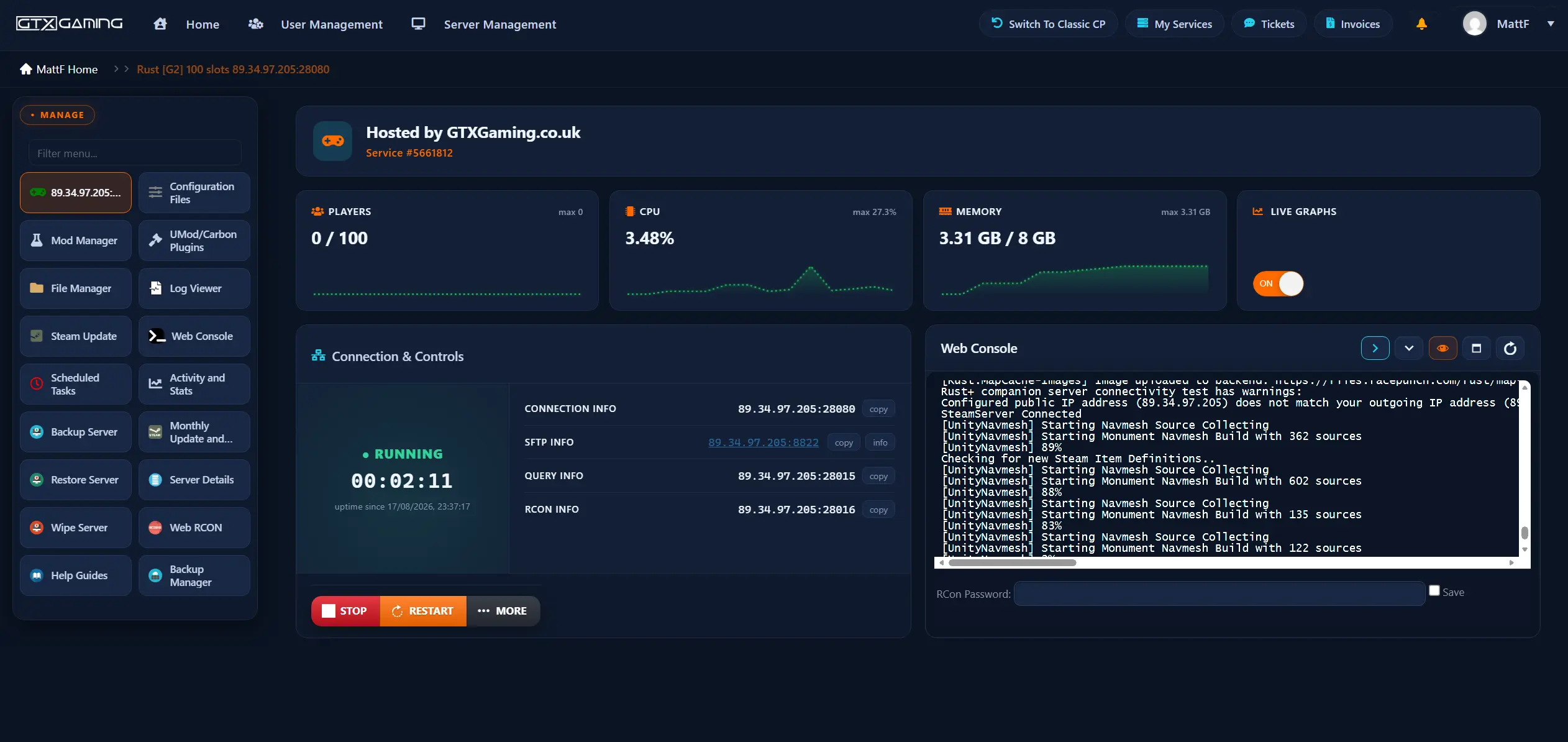This screenshot has height=742, width=1568.
Task: Click Web Console right-chevron button
Action: click(1375, 348)
